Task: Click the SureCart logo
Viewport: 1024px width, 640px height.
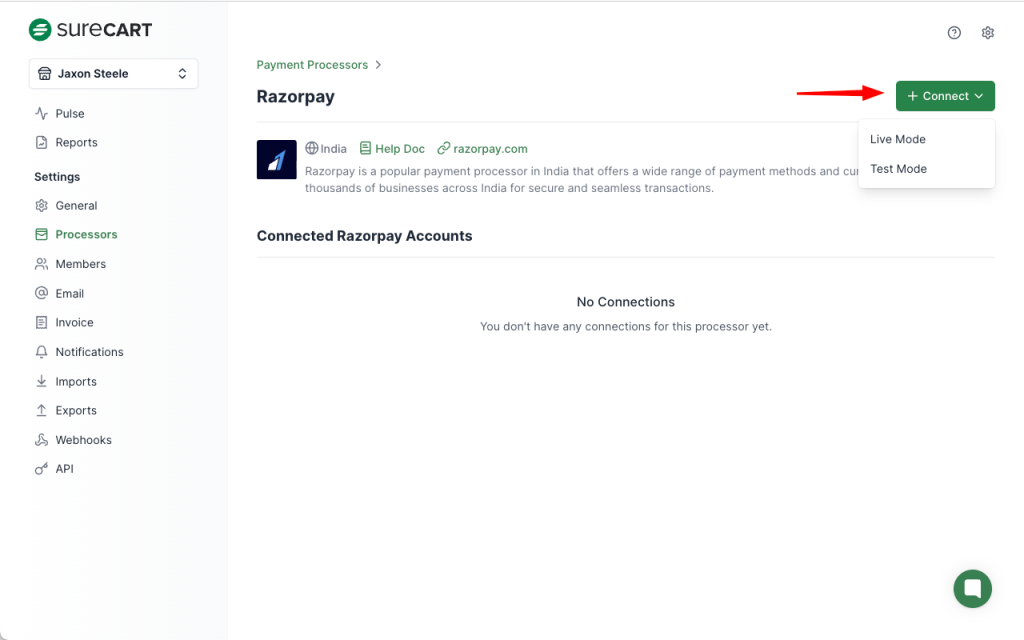Action: [x=91, y=30]
